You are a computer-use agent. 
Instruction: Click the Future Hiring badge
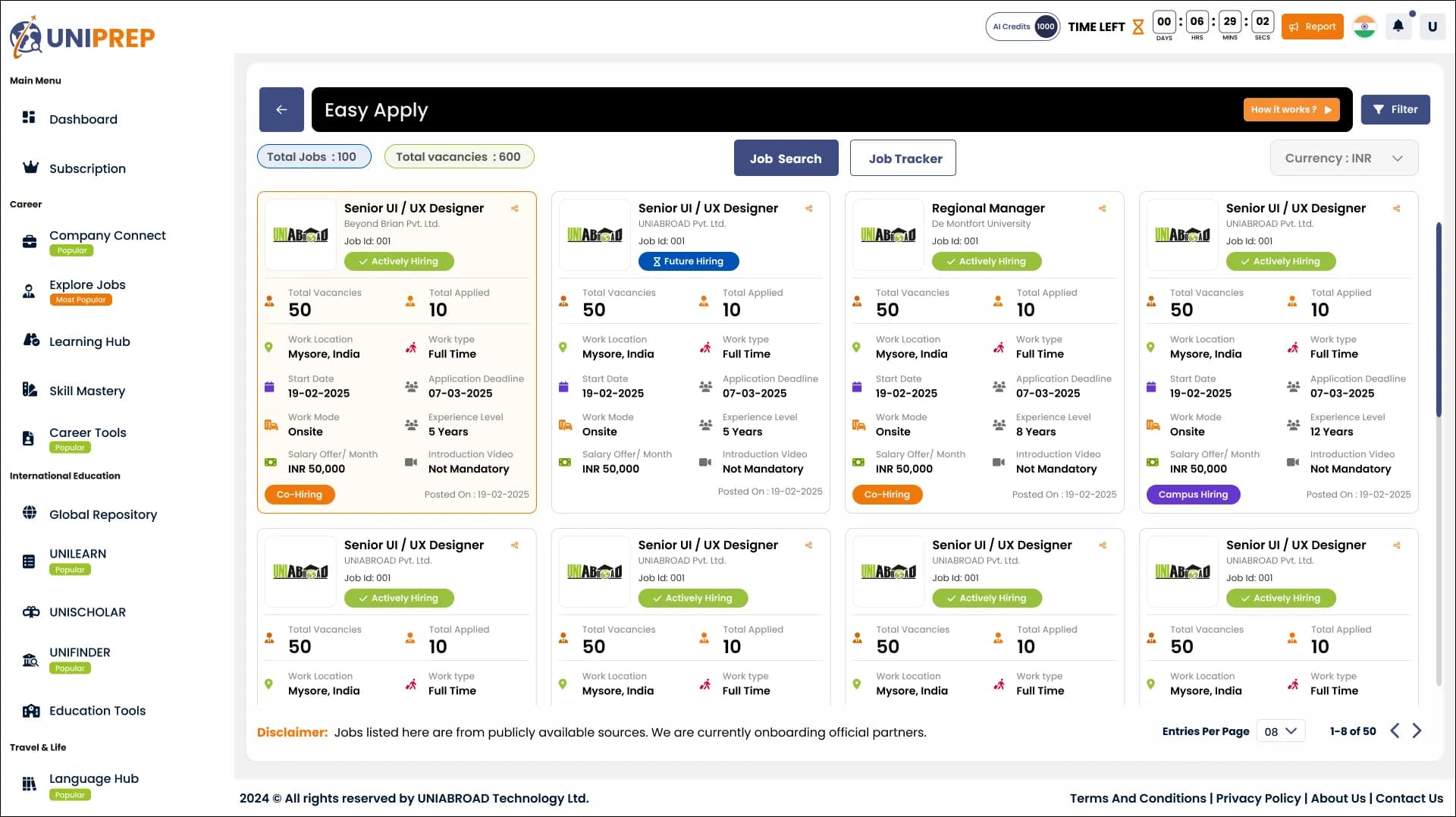[x=689, y=262]
